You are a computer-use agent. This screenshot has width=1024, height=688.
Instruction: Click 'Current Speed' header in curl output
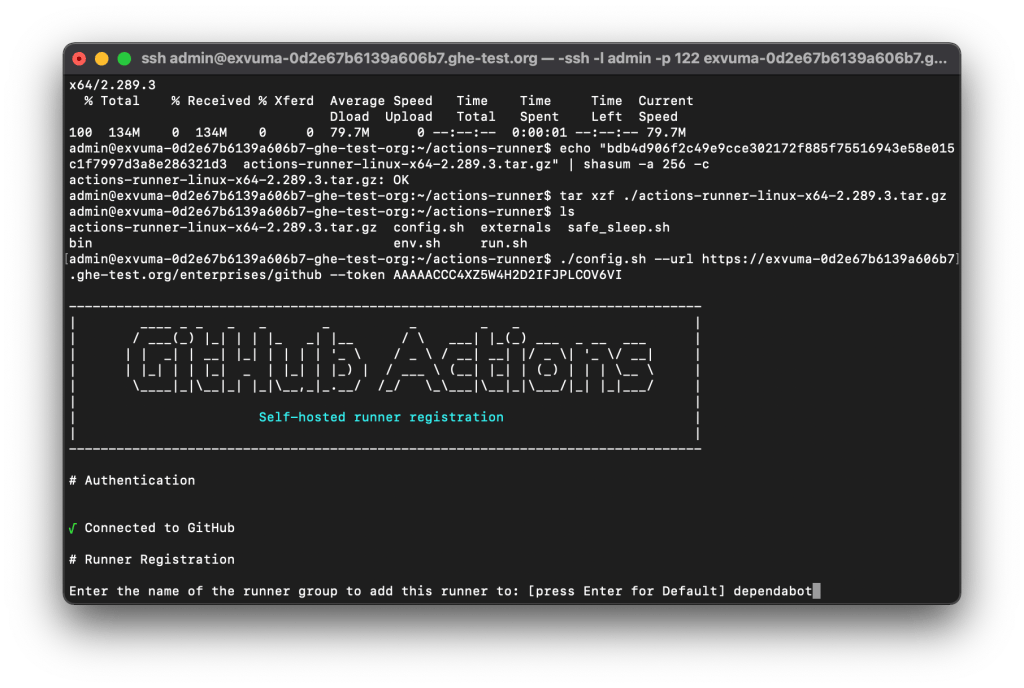pyautogui.click(x=665, y=109)
